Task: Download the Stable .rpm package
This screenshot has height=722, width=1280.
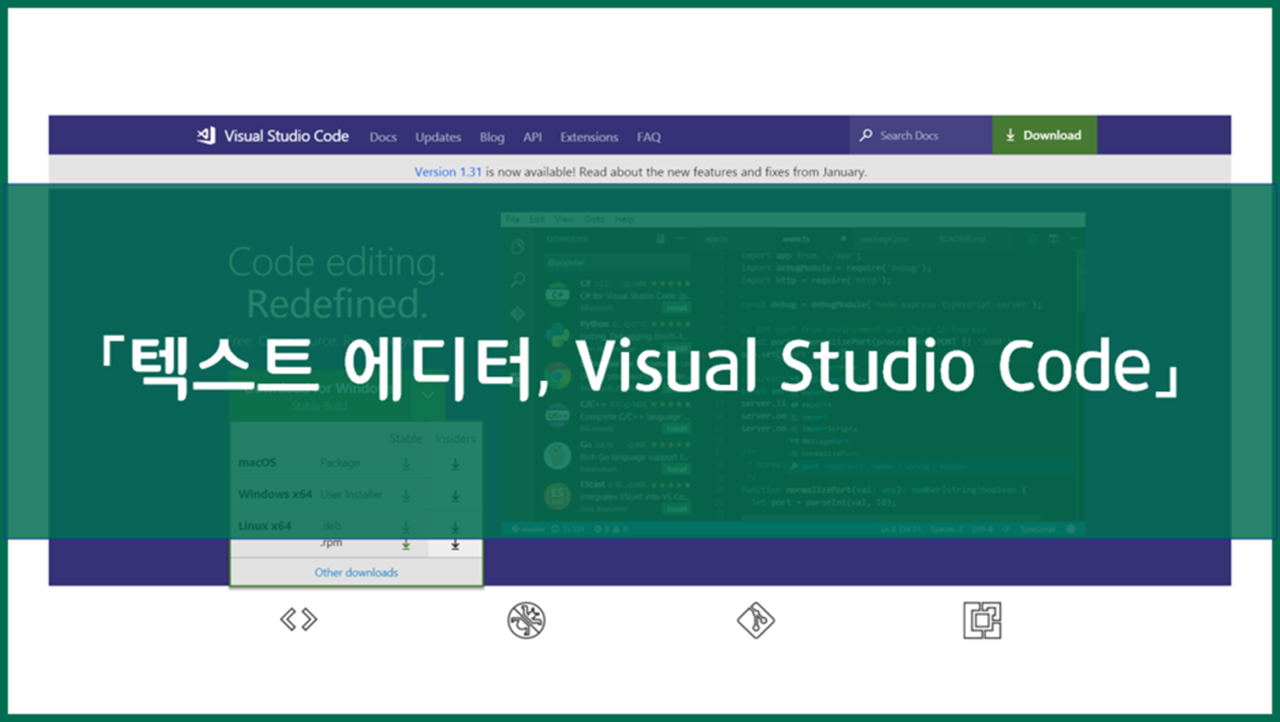Action: (406, 545)
